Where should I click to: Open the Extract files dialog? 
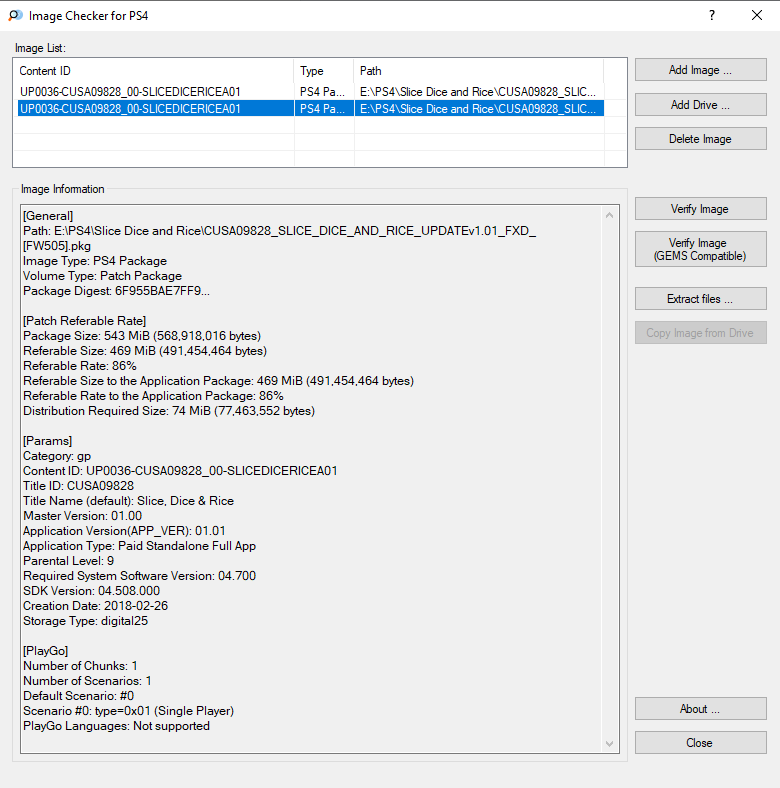701,299
